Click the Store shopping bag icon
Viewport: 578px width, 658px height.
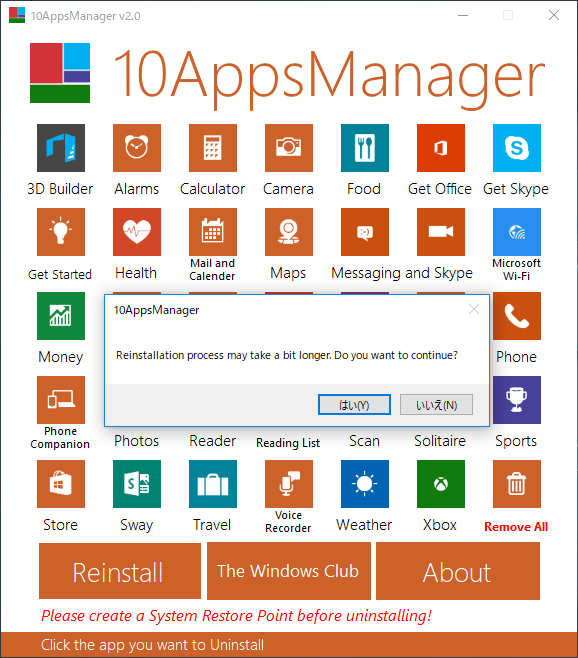pos(61,484)
